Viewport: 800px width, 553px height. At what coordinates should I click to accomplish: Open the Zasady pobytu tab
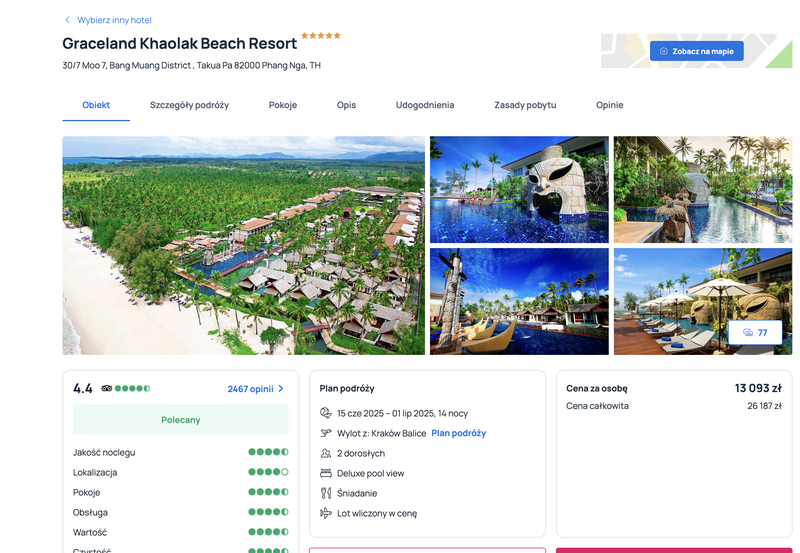click(x=525, y=105)
